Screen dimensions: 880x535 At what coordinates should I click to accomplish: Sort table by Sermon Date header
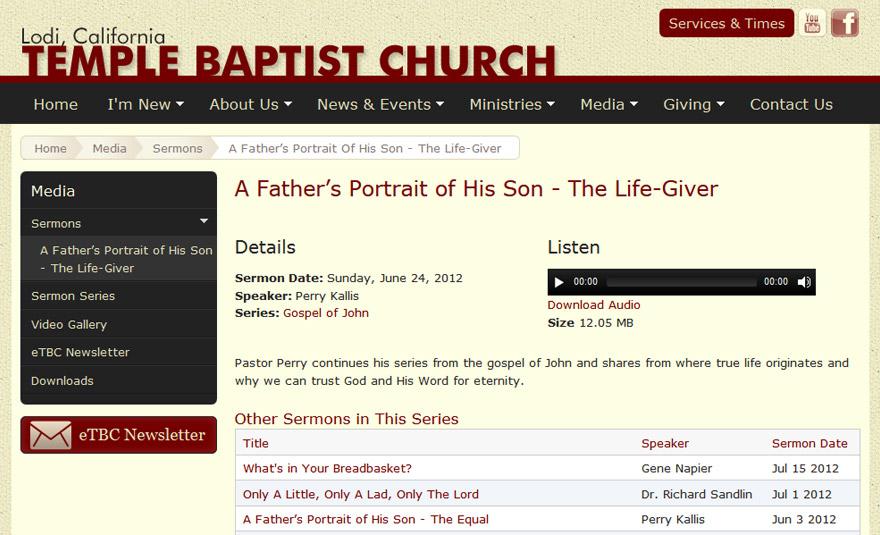click(x=809, y=443)
